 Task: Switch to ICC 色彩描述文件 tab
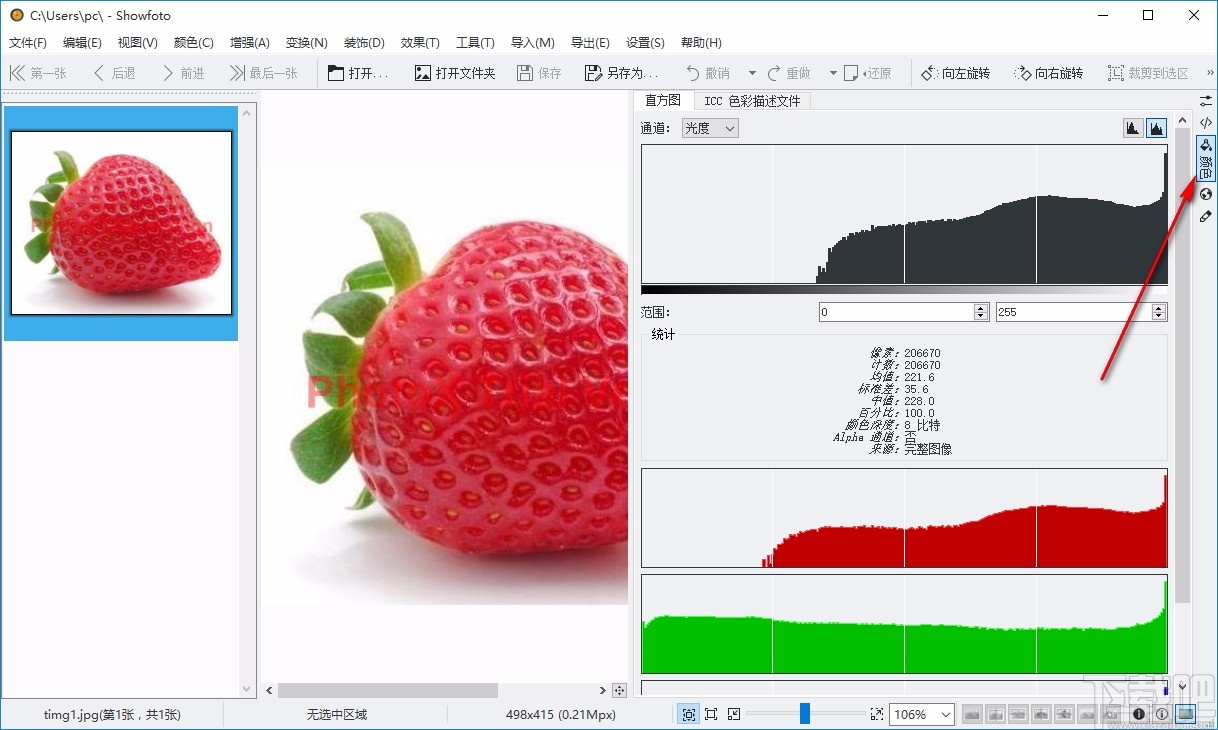point(752,101)
